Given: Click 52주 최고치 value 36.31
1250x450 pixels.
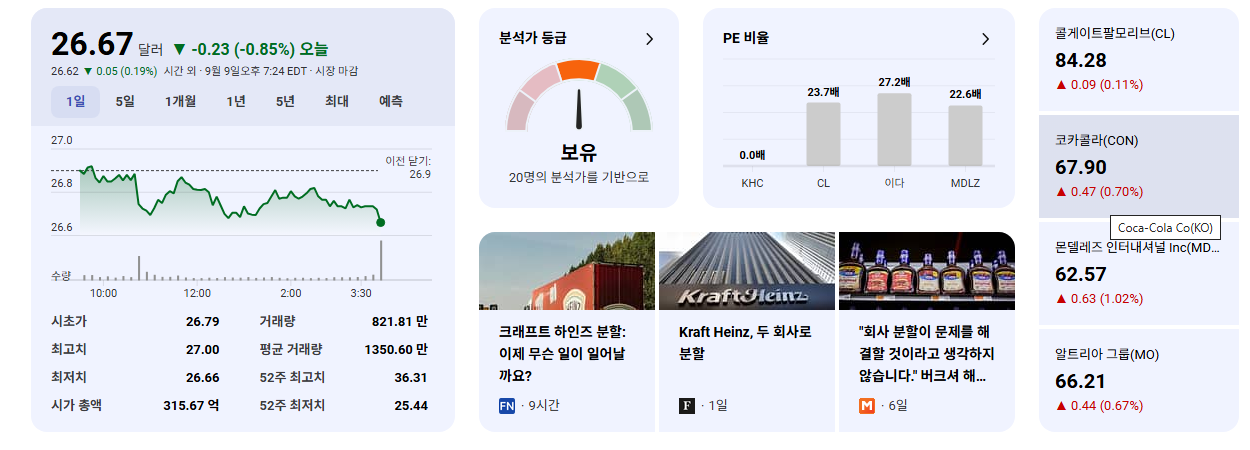Looking at the screenshot, I should 411,377.
